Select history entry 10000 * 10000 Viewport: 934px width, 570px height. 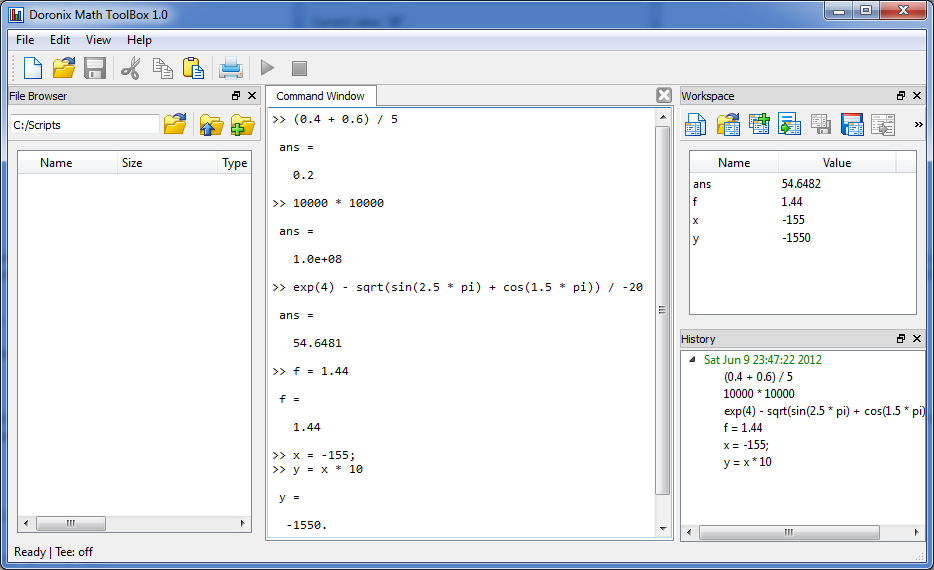[759, 394]
